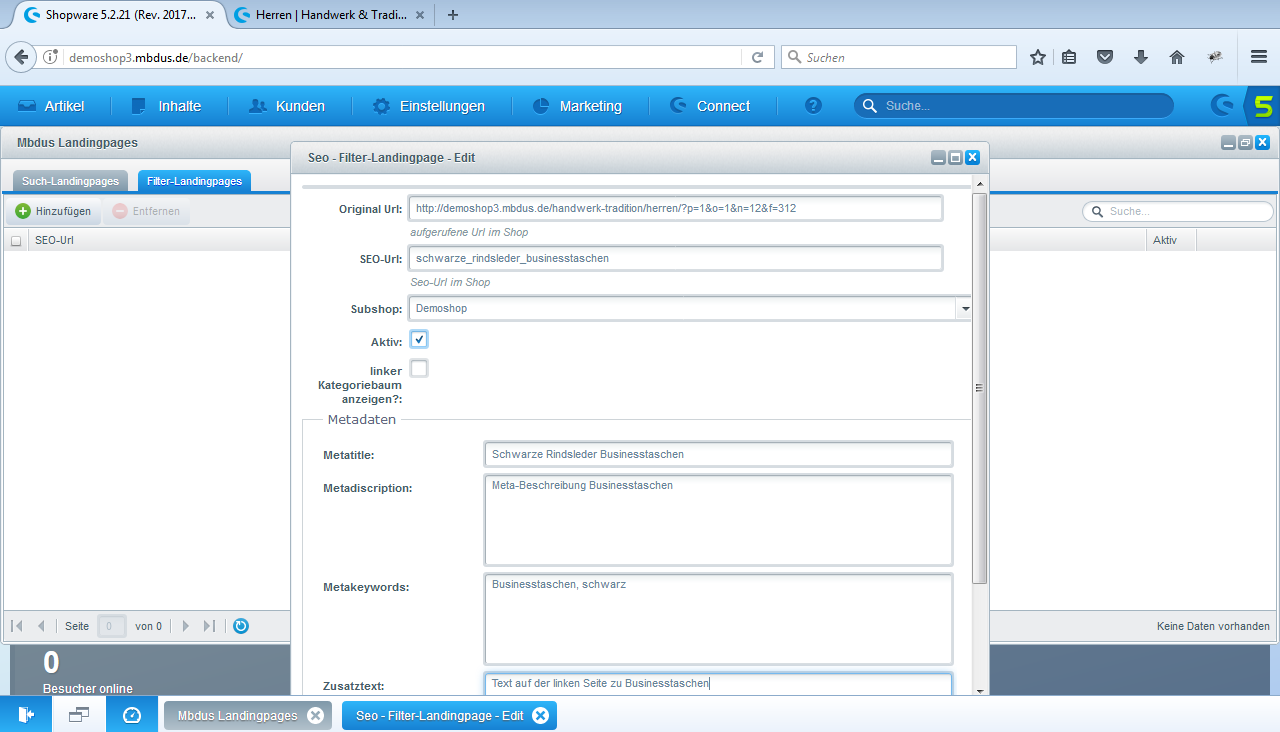
Task: Click the logout door icon bottom left
Action: [26, 715]
